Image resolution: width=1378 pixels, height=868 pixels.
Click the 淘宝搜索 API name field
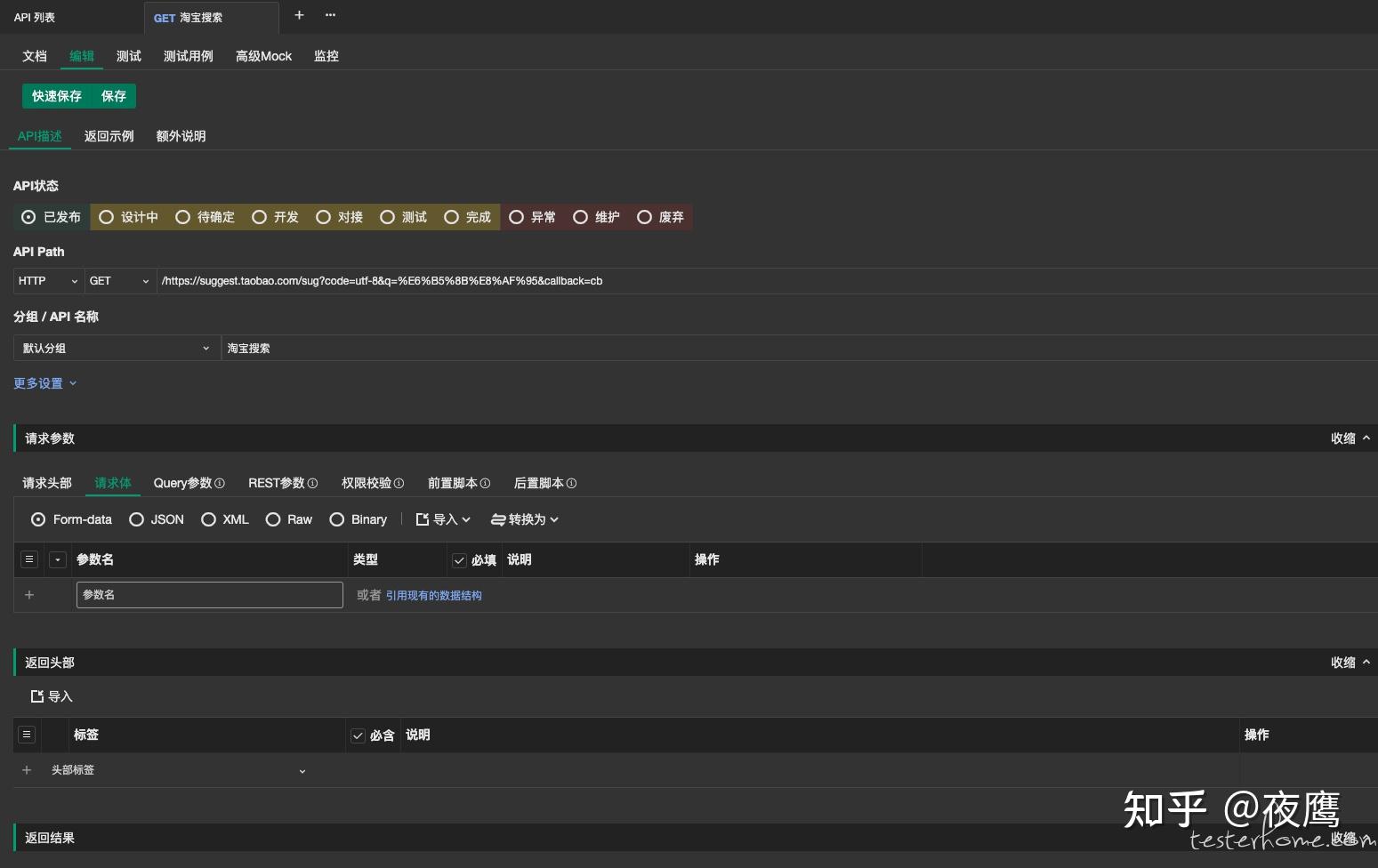[799, 349]
